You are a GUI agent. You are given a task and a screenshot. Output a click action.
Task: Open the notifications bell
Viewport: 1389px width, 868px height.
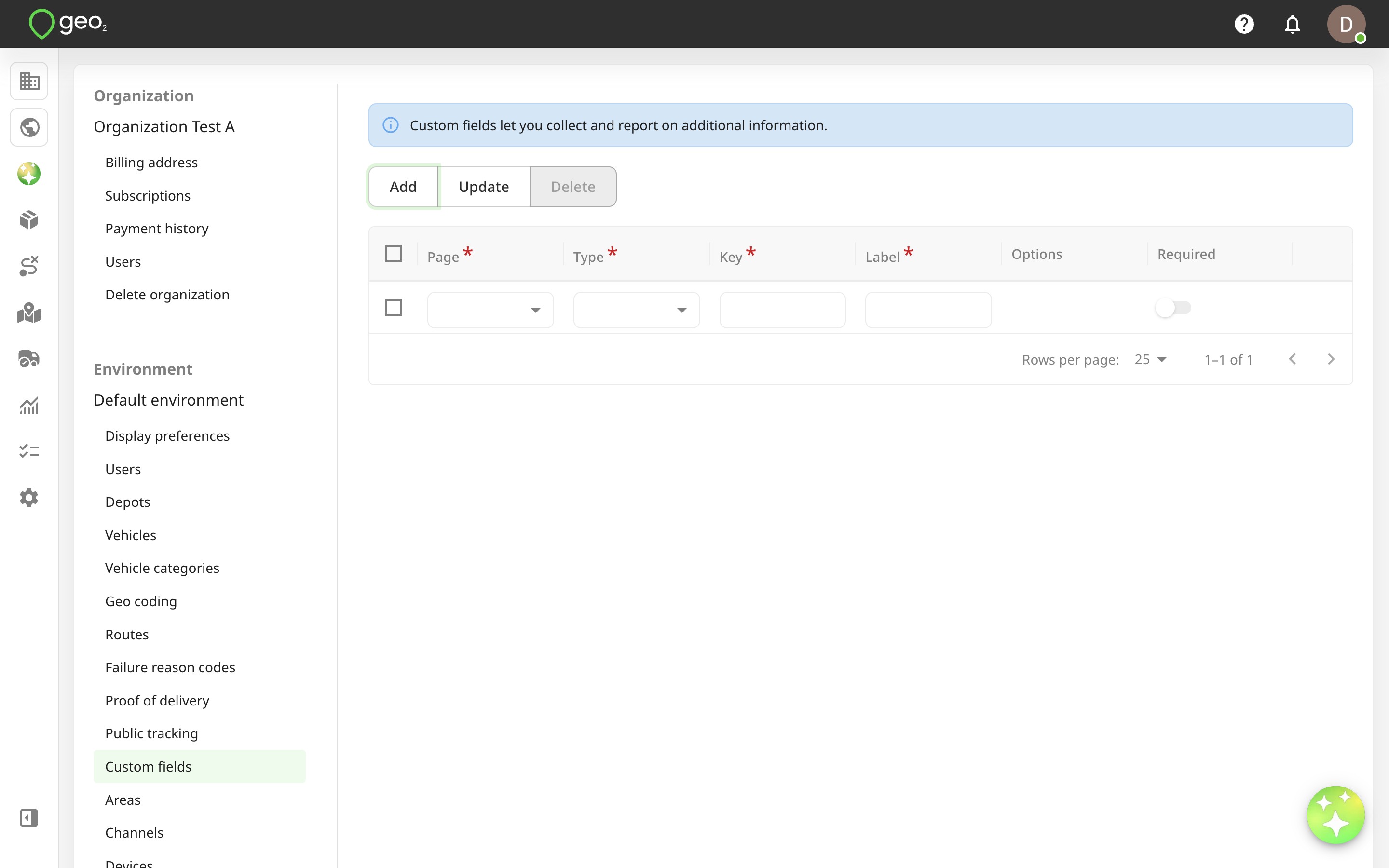pyautogui.click(x=1292, y=24)
